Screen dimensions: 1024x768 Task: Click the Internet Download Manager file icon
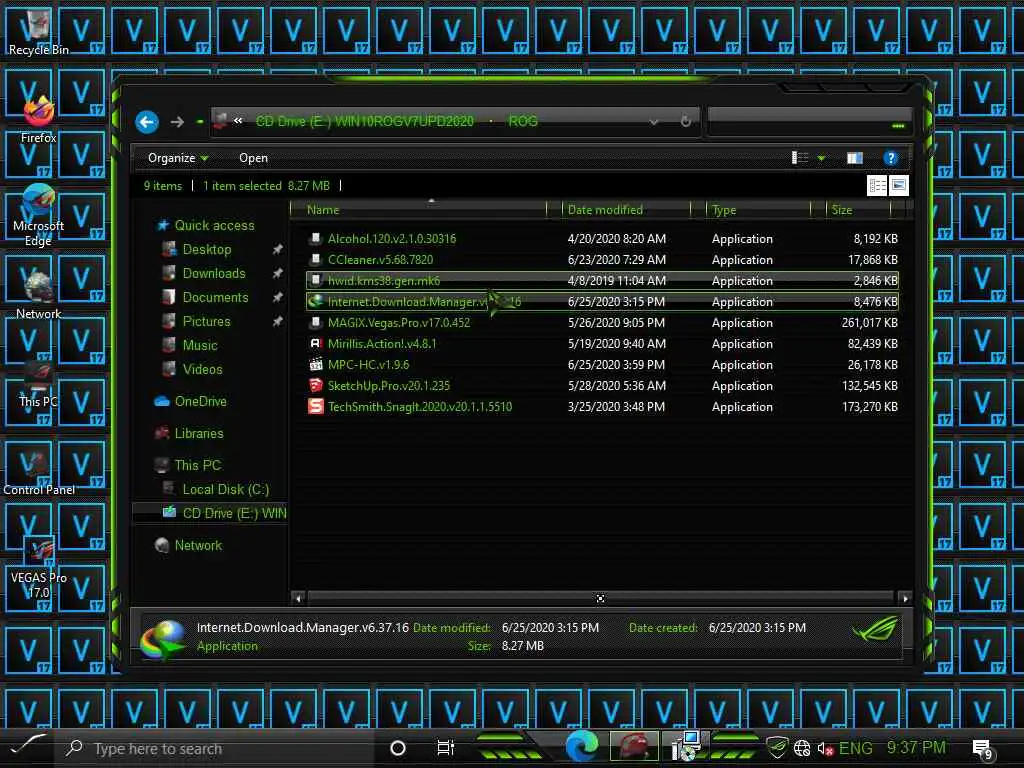pos(315,301)
